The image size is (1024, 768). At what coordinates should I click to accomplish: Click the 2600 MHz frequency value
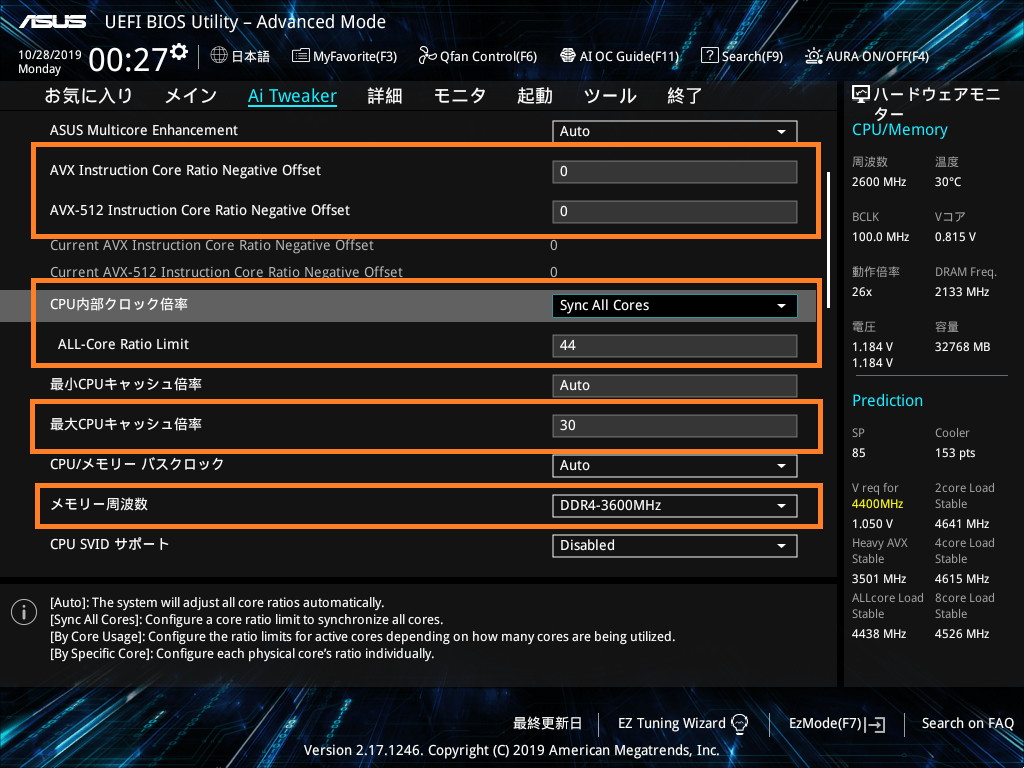[x=878, y=182]
